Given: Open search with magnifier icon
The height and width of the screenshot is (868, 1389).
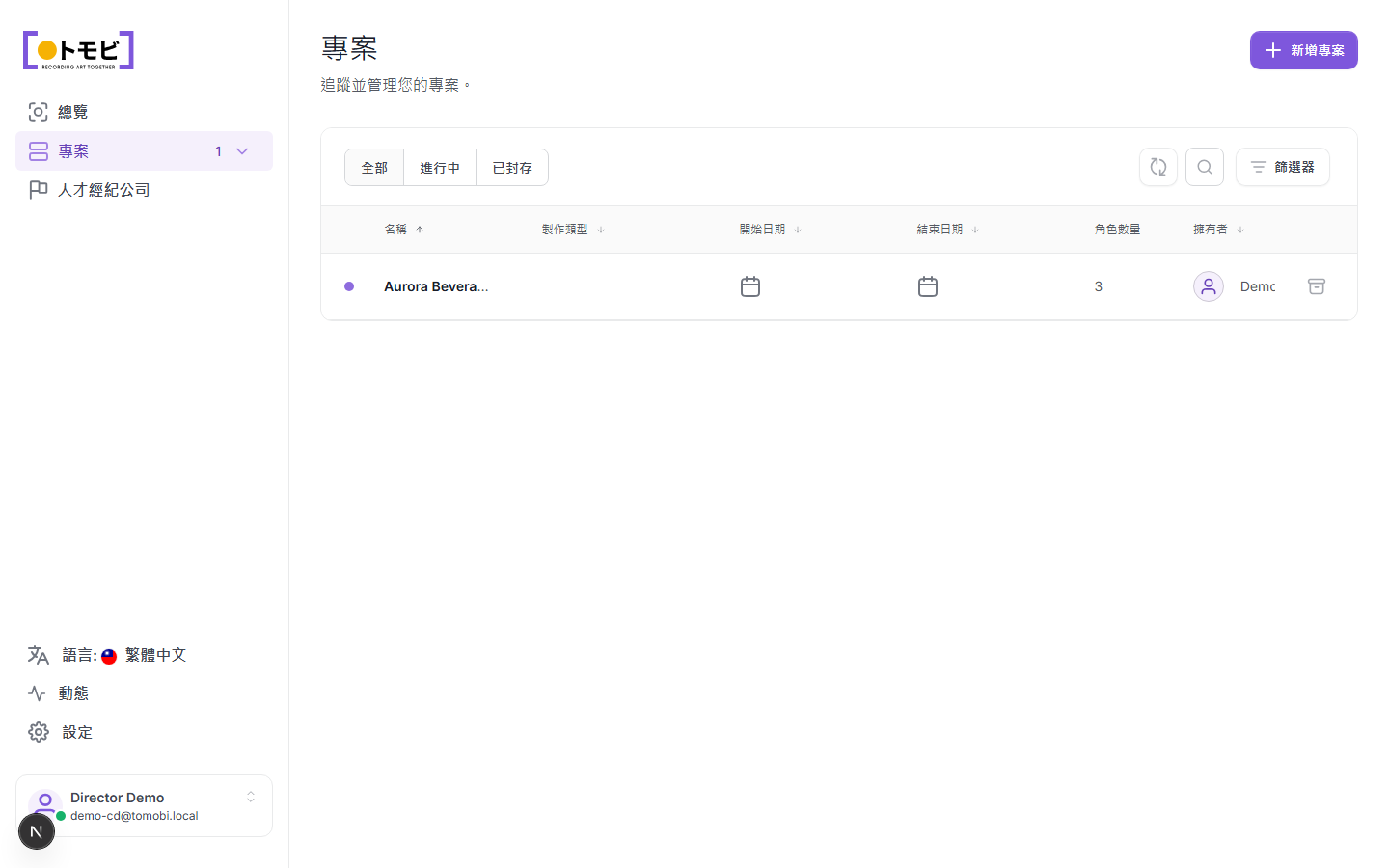Looking at the screenshot, I should (1205, 167).
